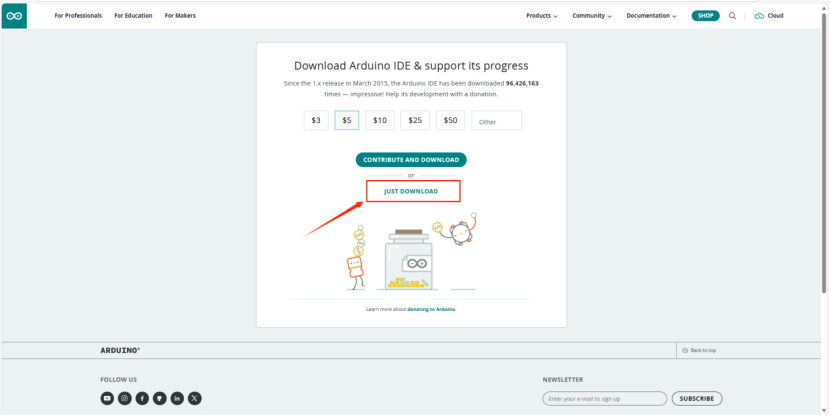Expand the Community dropdown menu
The width and height of the screenshot is (830, 416).
click(x=592, y=16)
